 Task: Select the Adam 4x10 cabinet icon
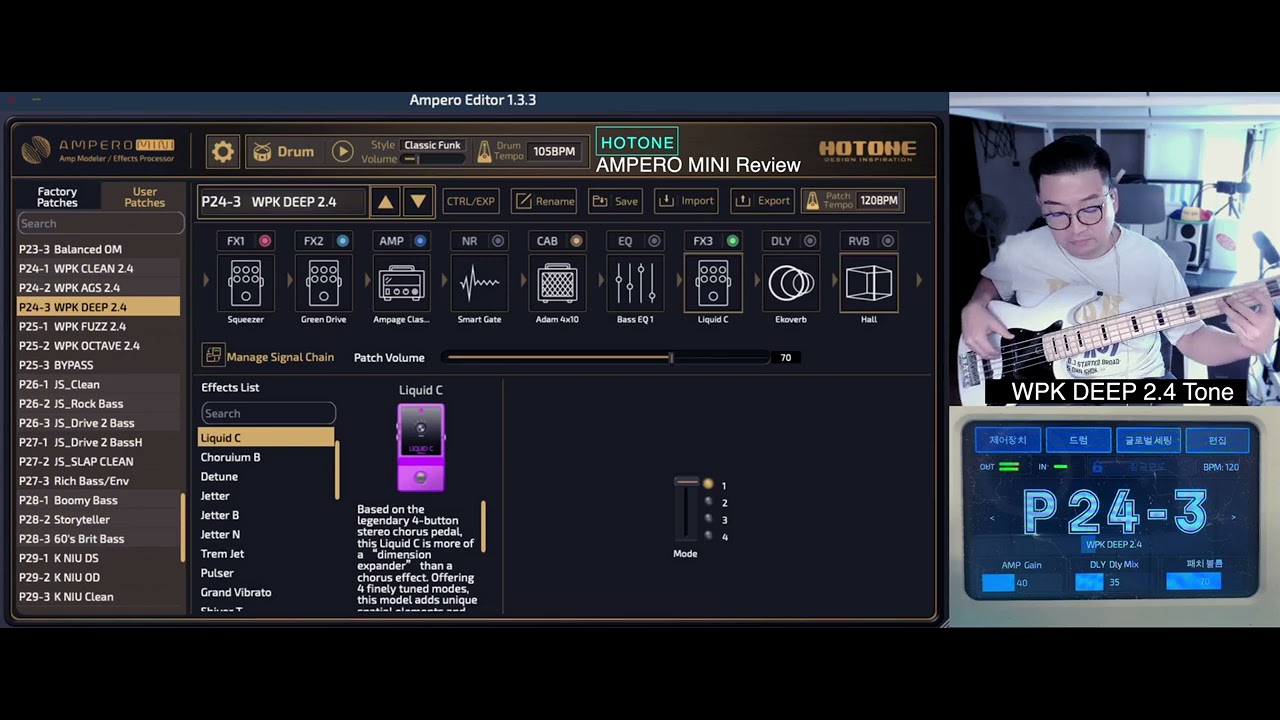[557, 284]
